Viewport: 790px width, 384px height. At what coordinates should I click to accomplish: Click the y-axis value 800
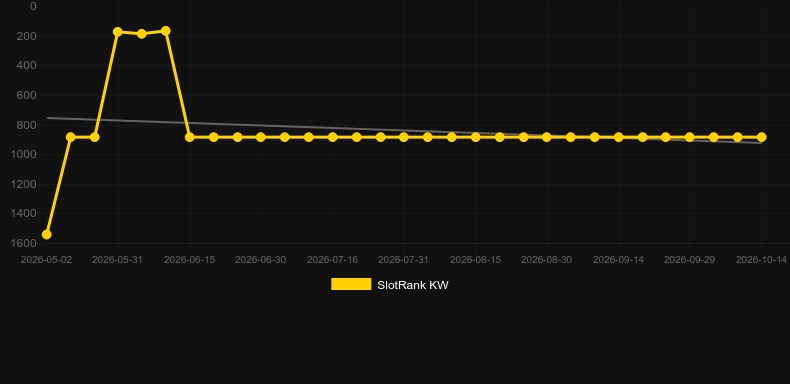26,125
